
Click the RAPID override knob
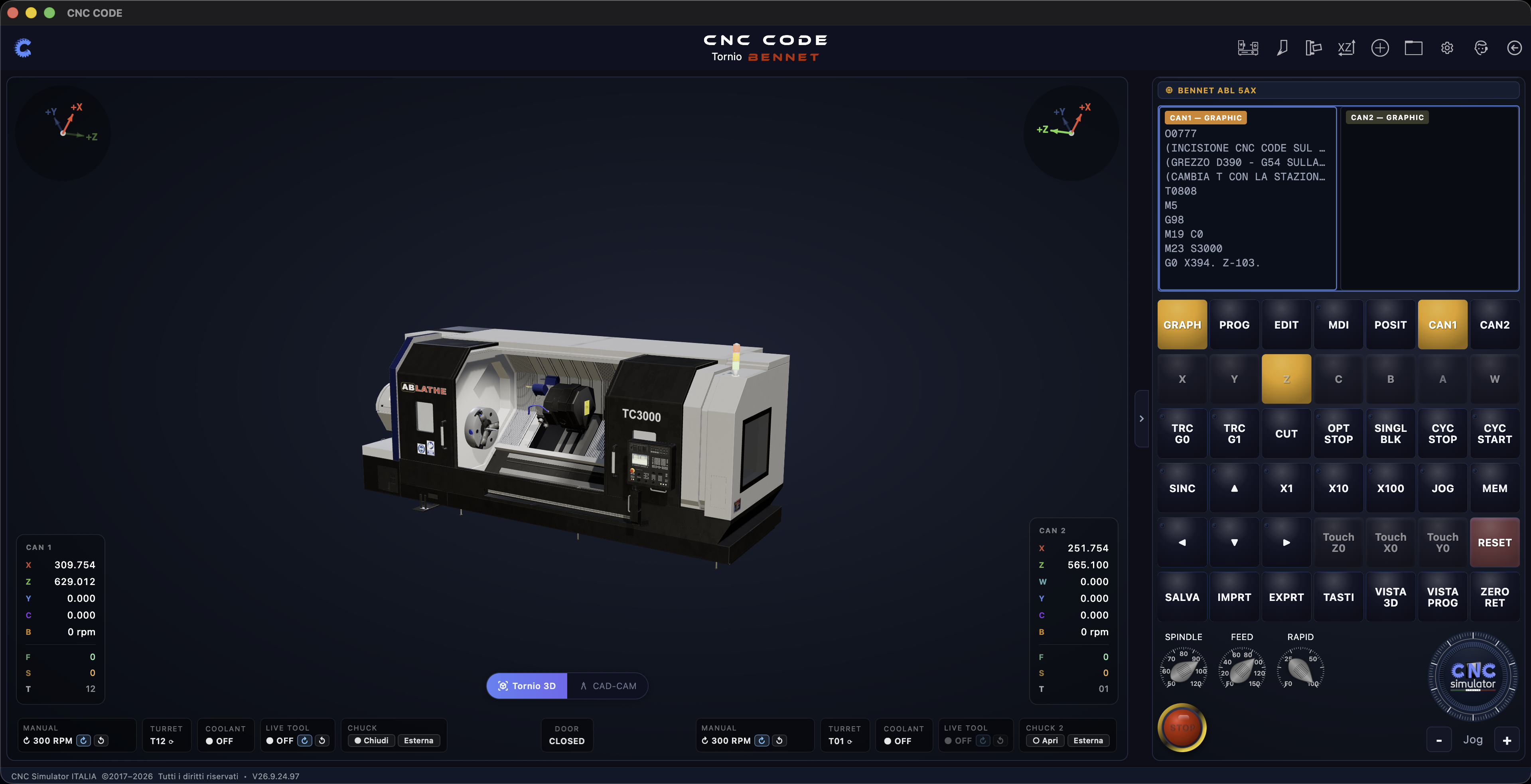point(1300,671)
